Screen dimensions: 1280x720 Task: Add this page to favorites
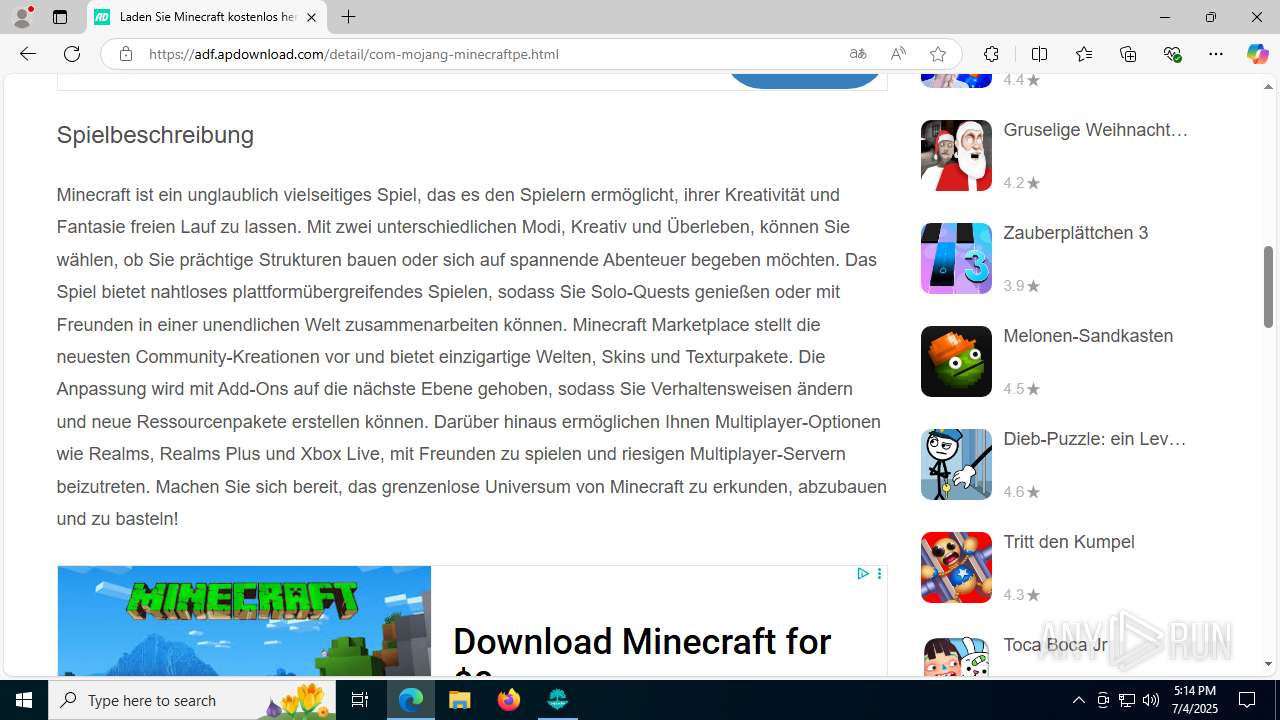pyautogui.click(x=937, y=54)
